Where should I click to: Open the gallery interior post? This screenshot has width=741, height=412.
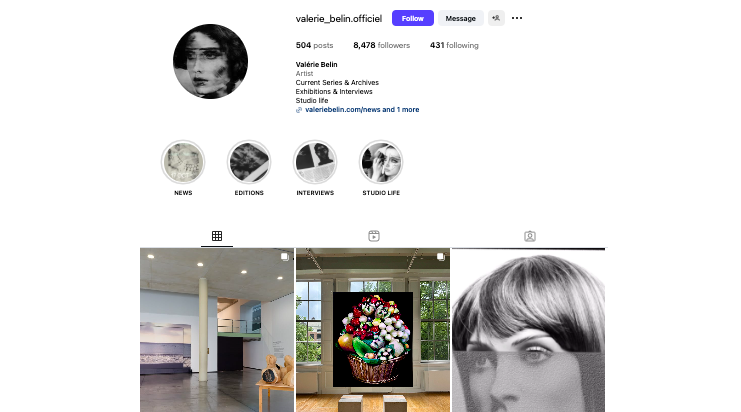[x=217, y=330]
